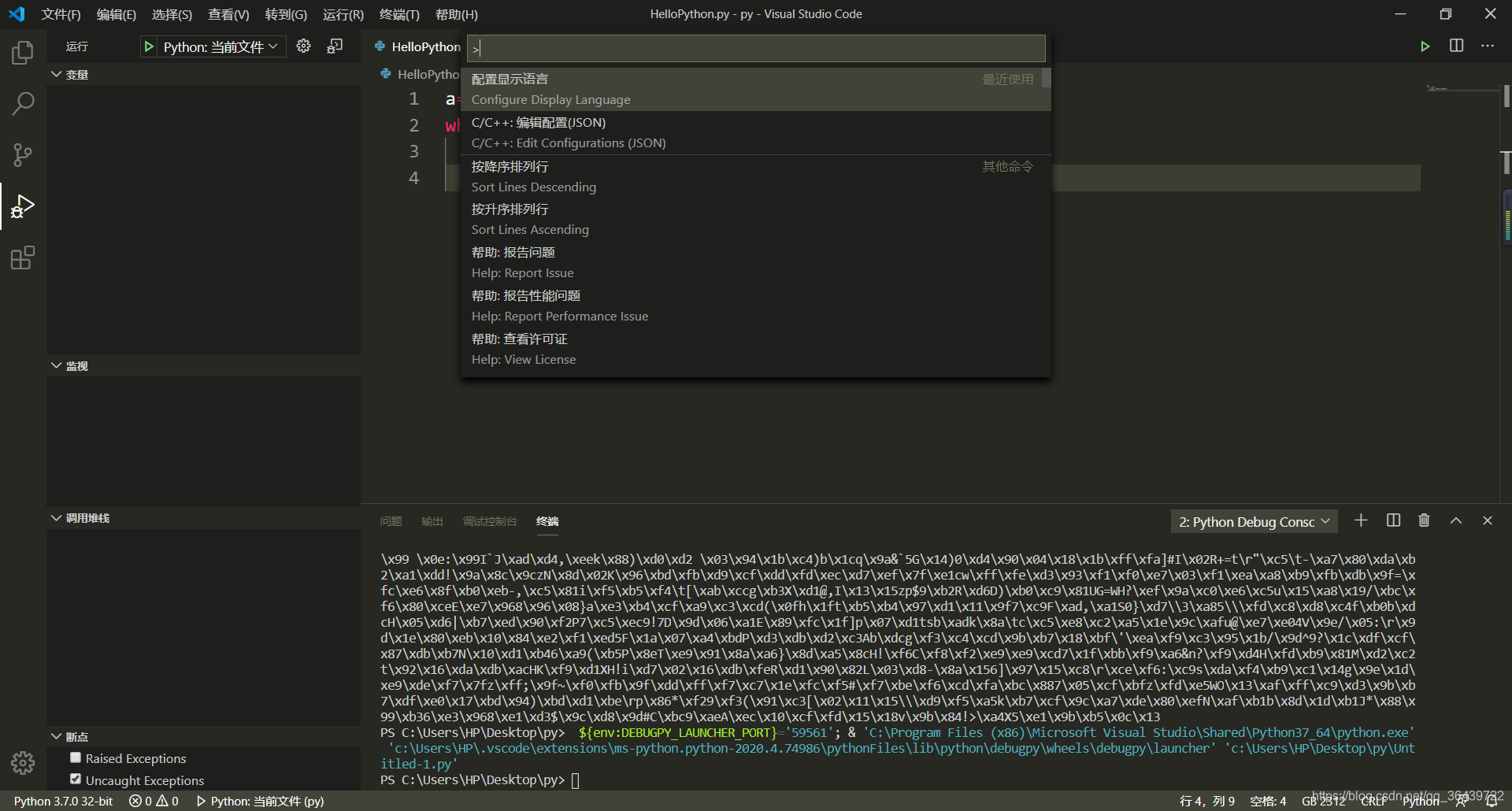
Task: Click line number 4 in editor gutter
Action: pyautogui.click(x=413, y=178)
